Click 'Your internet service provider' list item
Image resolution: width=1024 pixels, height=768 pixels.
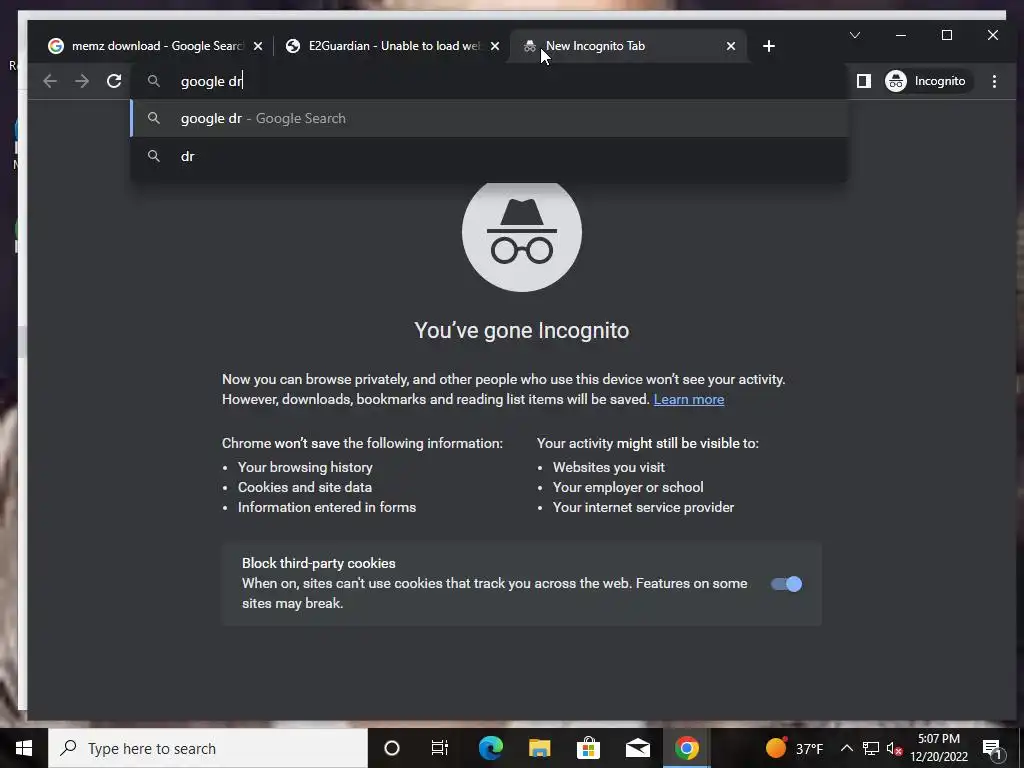(x=643, y=507)
